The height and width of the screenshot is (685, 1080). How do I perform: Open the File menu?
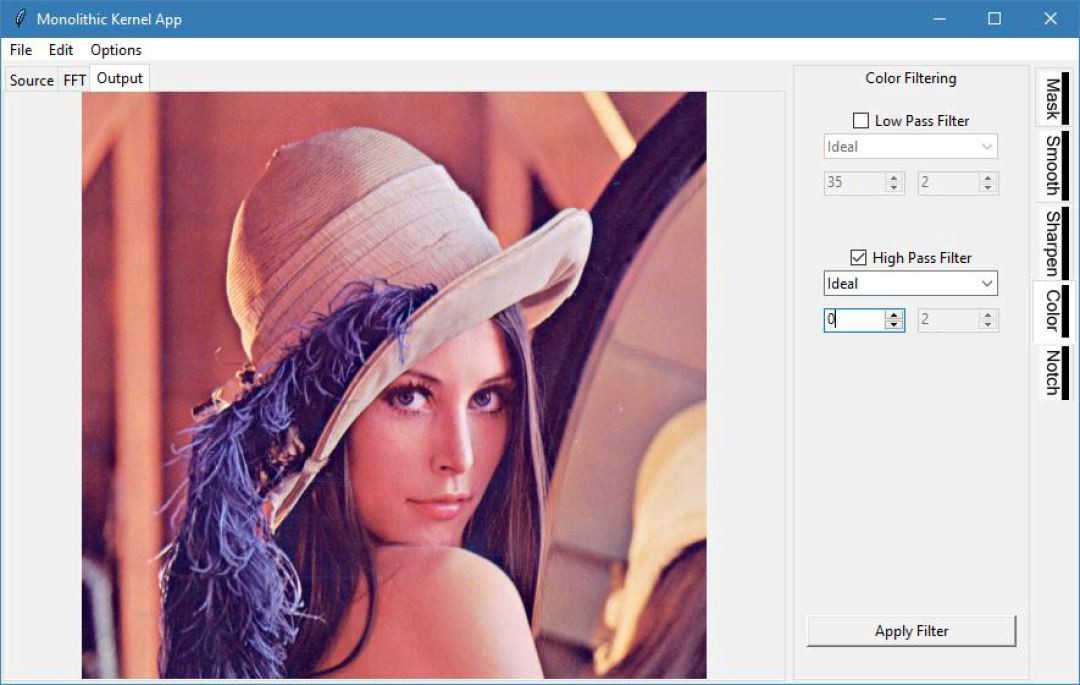coord(21,50)
